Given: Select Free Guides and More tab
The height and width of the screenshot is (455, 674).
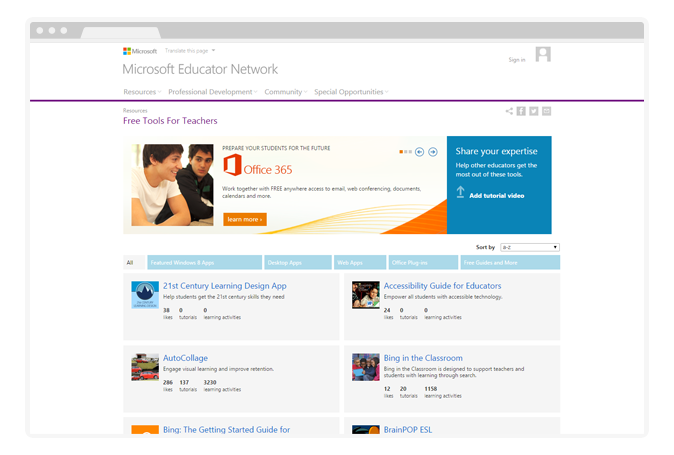Looking at the screenshot, I should coord(510,263).
